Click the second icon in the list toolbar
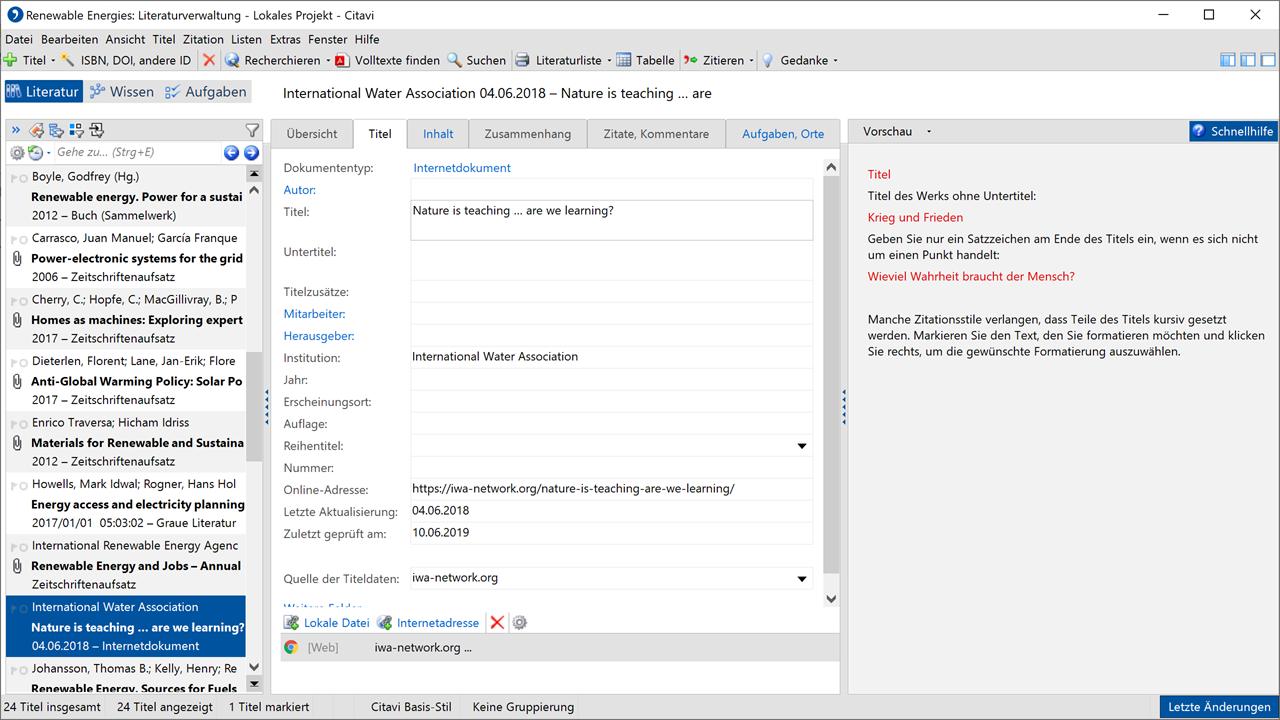This screenshot has height=720, width=1280. click(56, 130)
